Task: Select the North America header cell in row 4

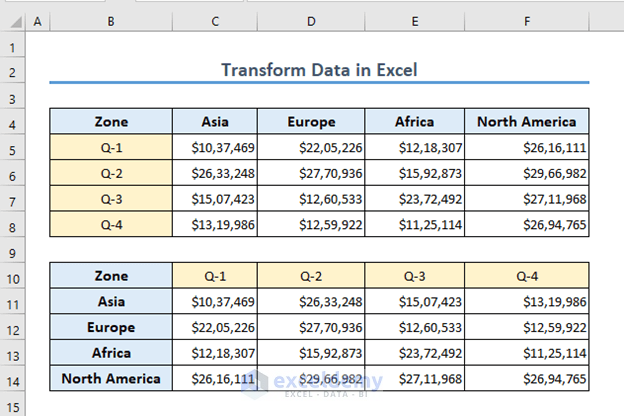Action: pyautogui.click(x=526, y=121)
